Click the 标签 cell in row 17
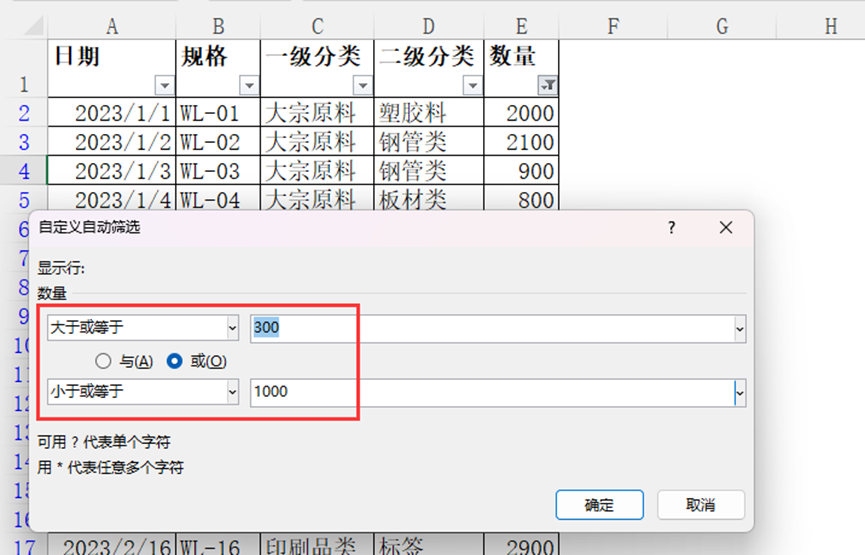Viewport: 865px width, 555px height. tap(429, 545)
